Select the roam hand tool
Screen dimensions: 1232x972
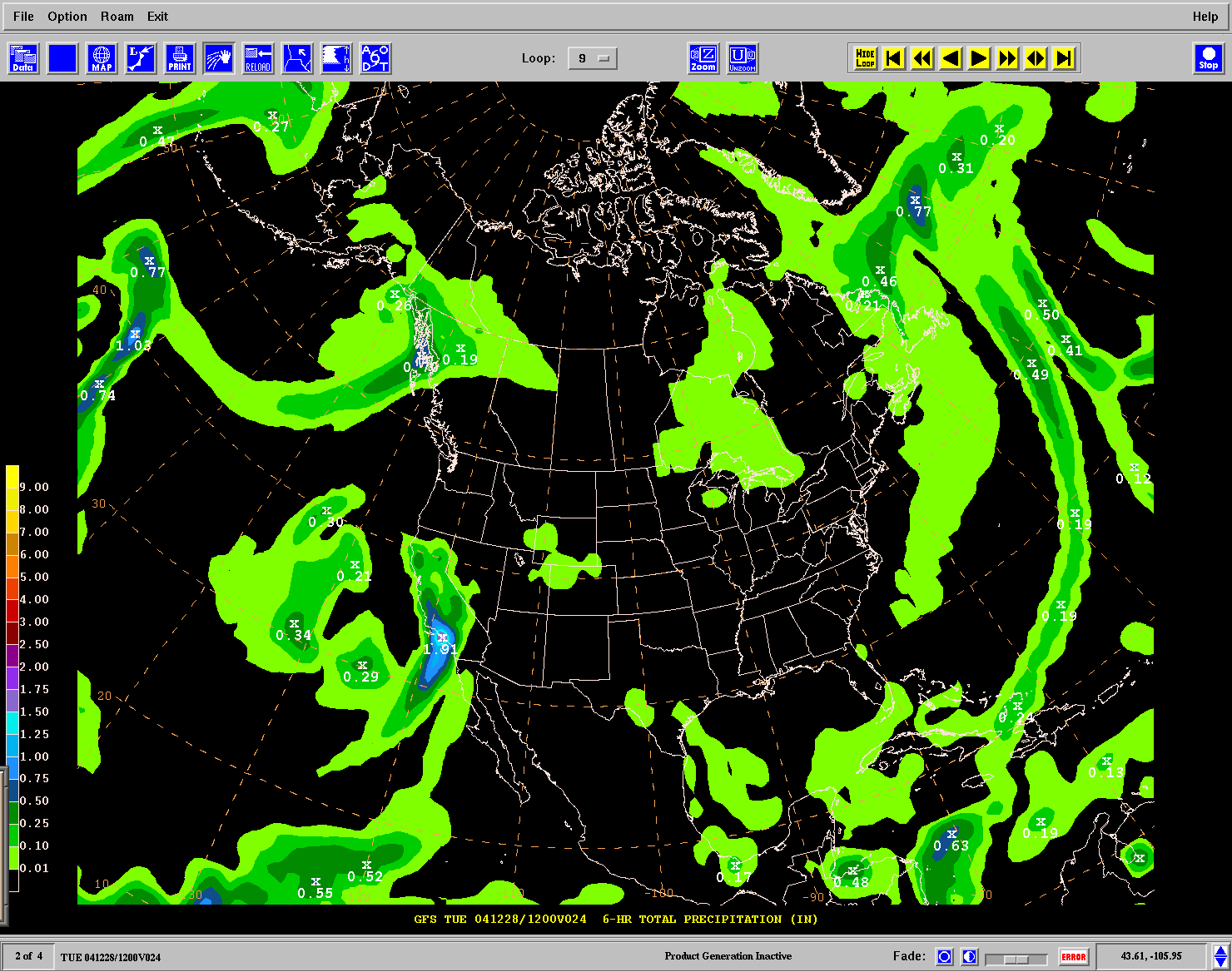tap(219, 59)
